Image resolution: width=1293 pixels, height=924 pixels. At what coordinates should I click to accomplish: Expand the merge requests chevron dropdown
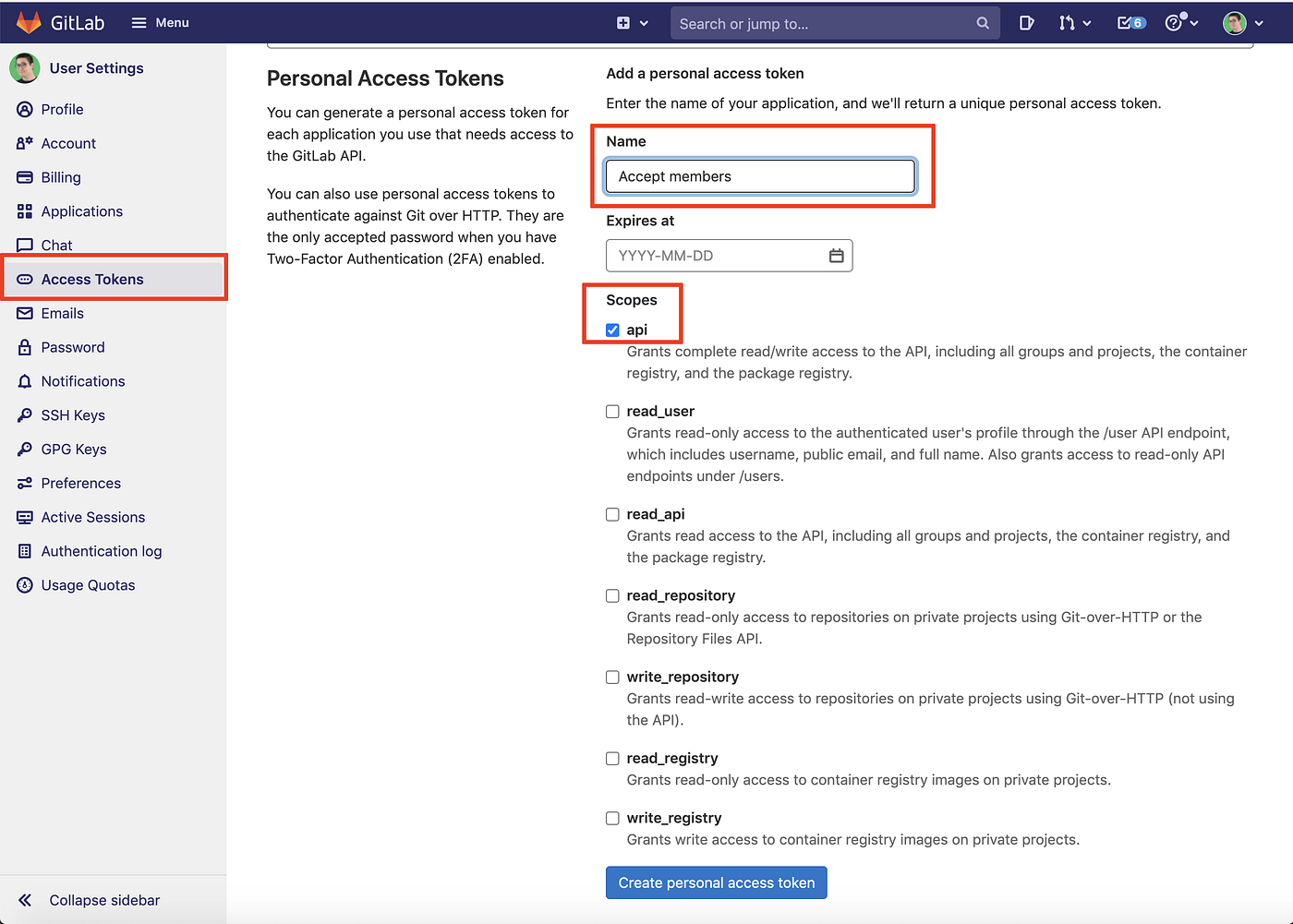(x=1087, y=22)
